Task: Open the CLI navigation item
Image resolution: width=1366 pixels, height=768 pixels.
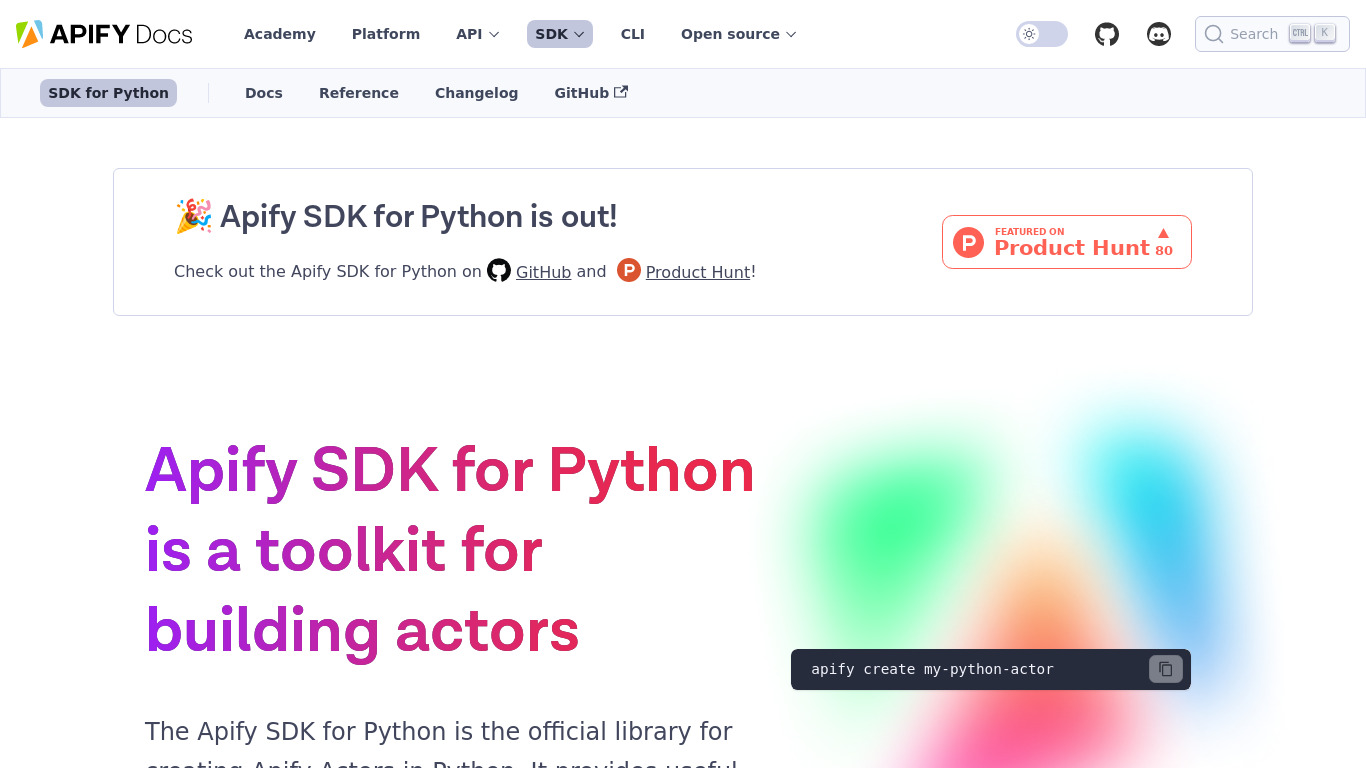Action: tap(633, 34)
